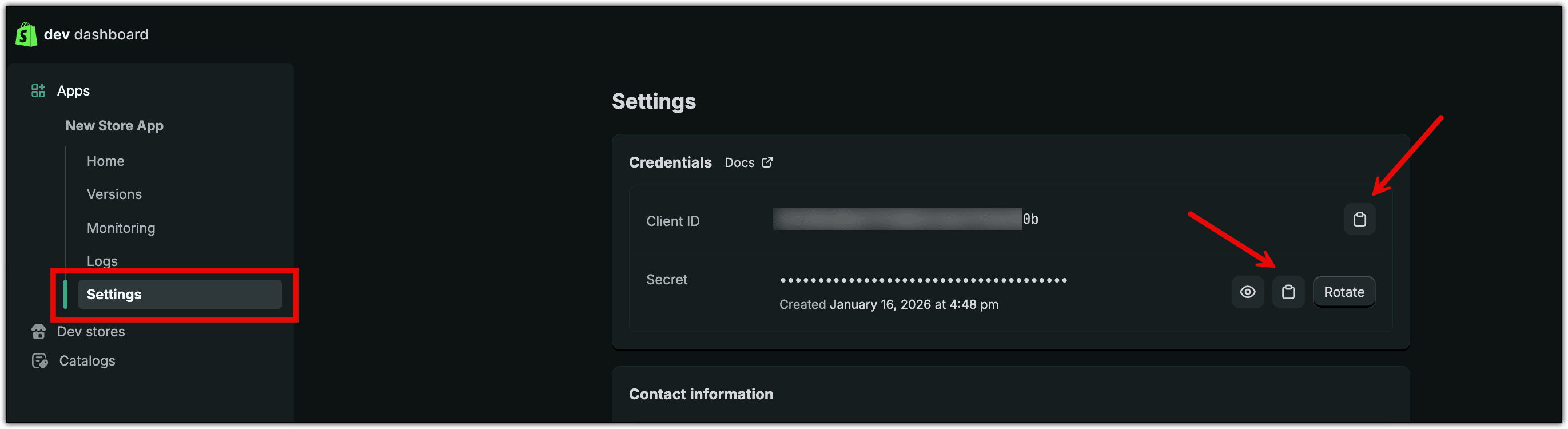Navigate to Dev stores

coord(91,332)
